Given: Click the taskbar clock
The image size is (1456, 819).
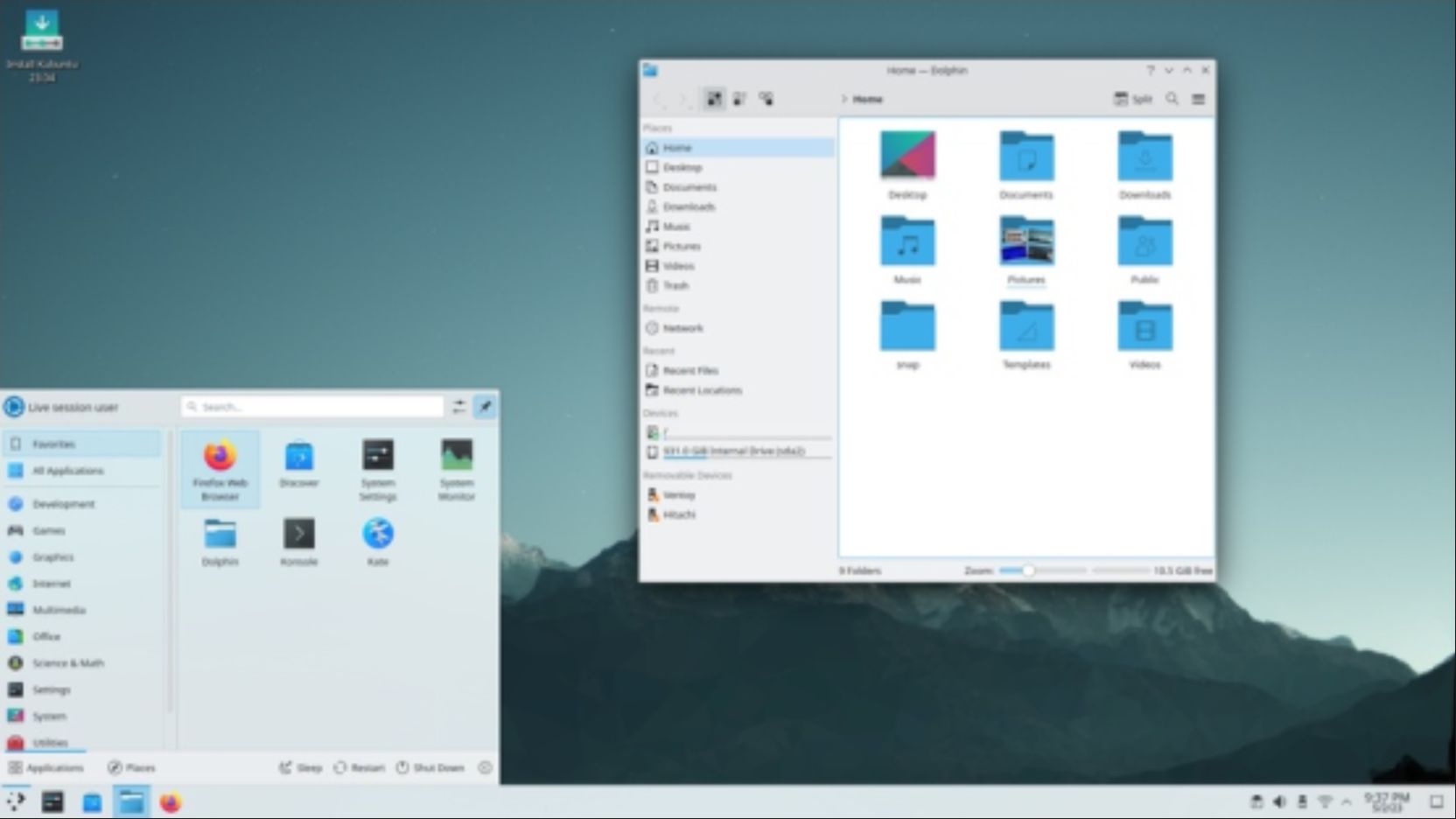Looking at the screenshot, I should 1387,801.
